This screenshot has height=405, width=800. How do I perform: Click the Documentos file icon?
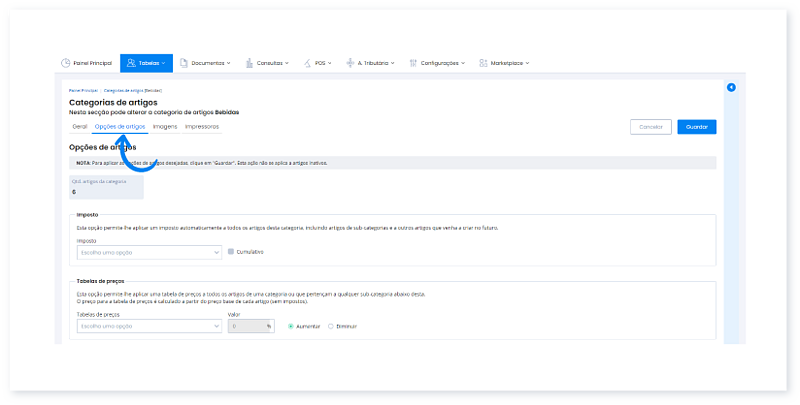click(x=185, y=63)
